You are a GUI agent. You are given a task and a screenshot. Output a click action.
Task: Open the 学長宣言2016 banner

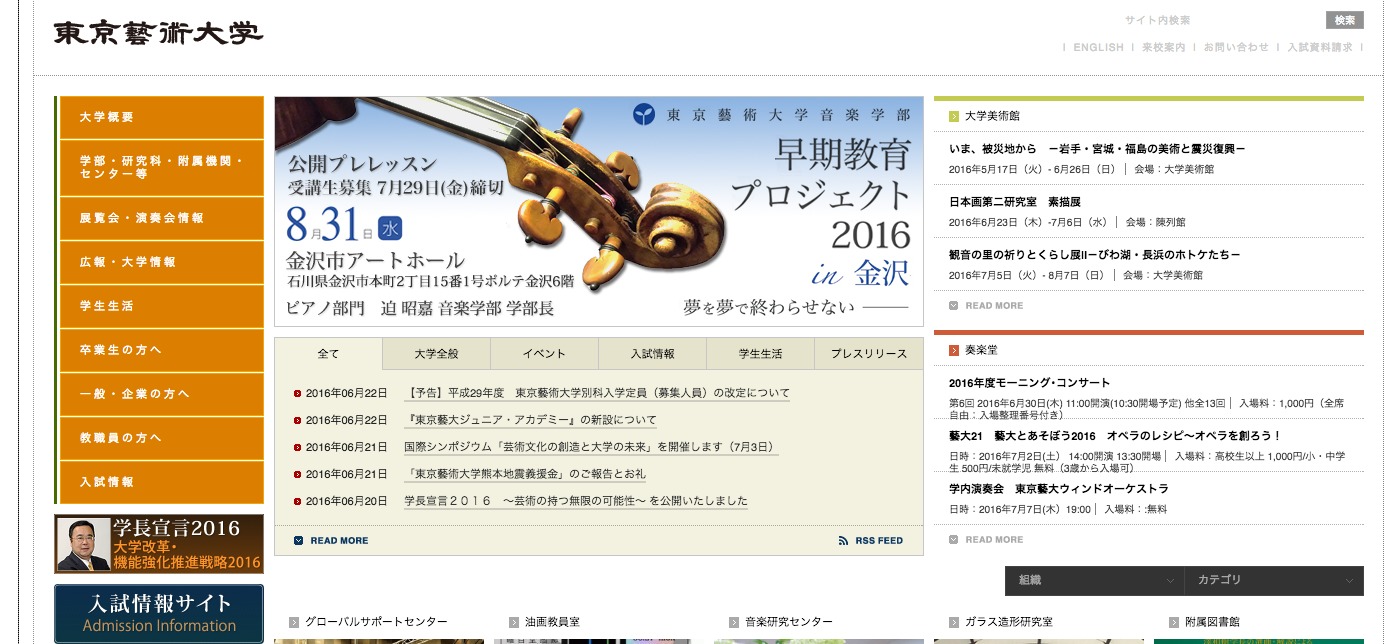(x=159, y=544)
